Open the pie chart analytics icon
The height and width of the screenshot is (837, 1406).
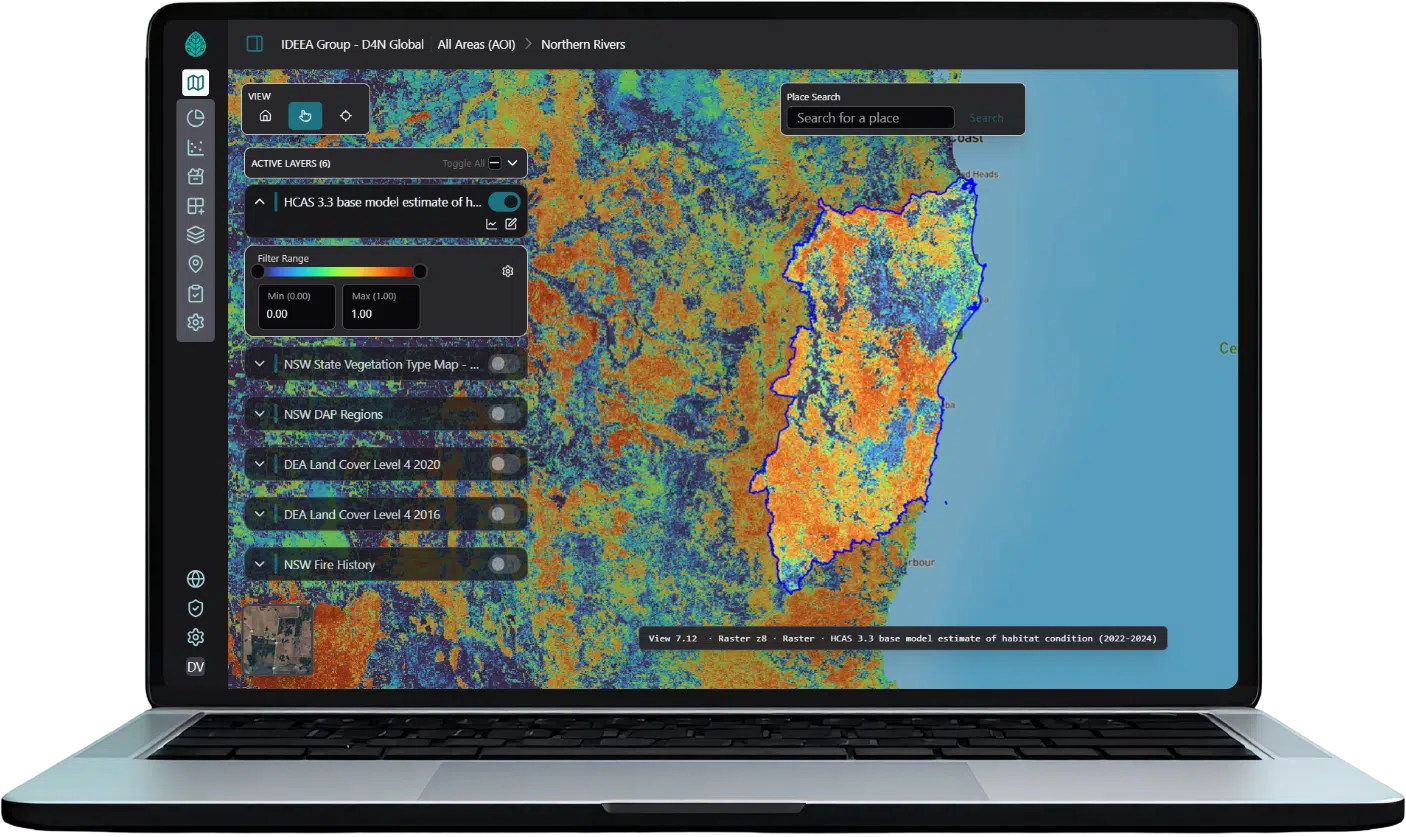pos(196,118)
